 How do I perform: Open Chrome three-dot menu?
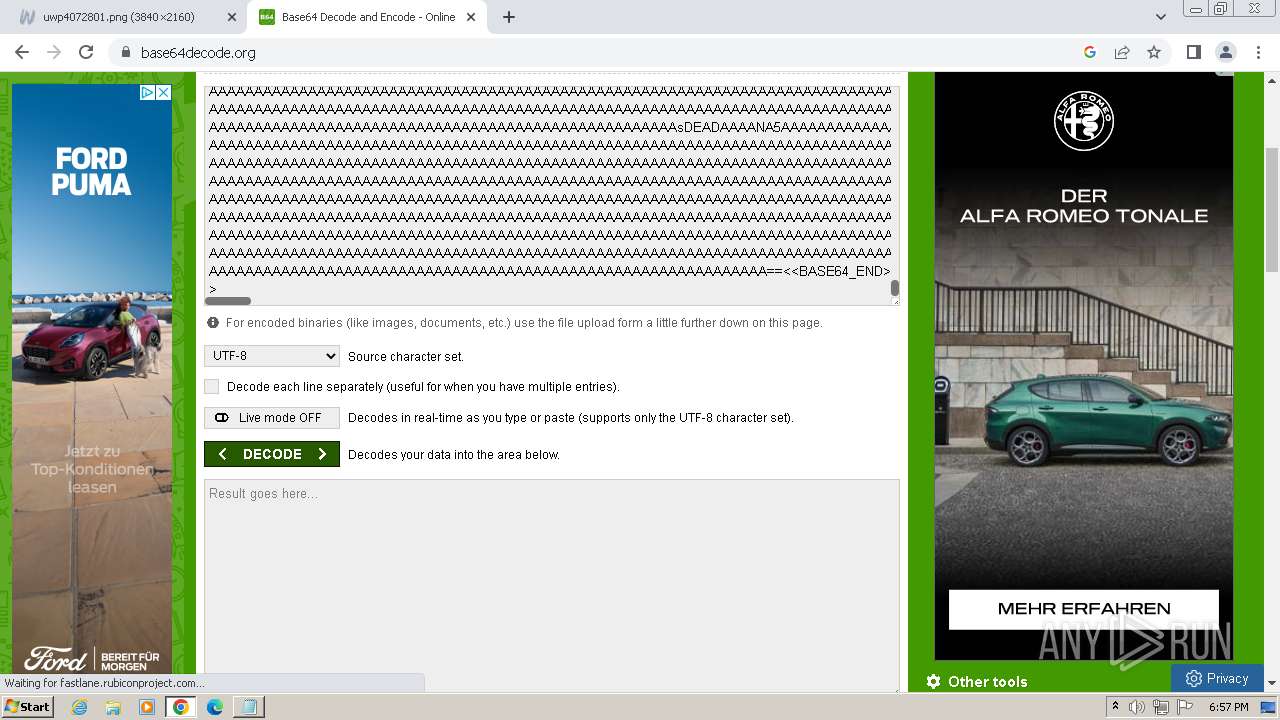pyautogui.click(x=1257, y=52)
